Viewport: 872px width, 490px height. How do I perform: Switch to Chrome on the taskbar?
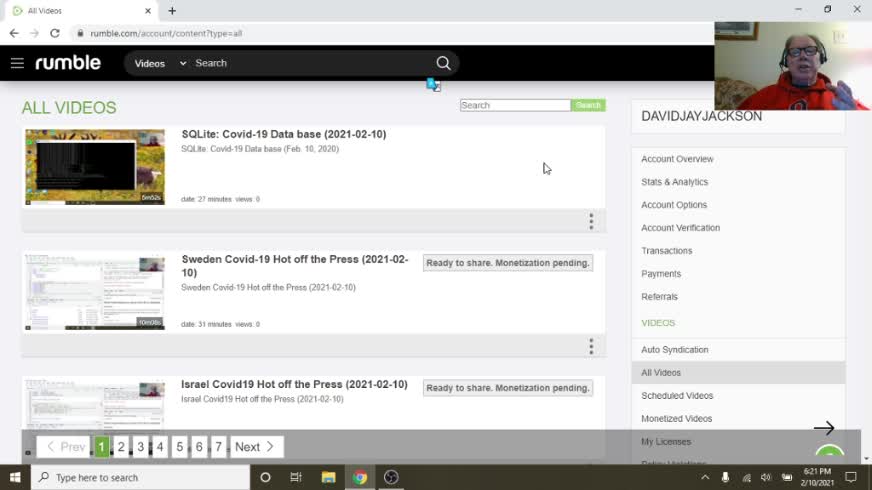[360, 477]
